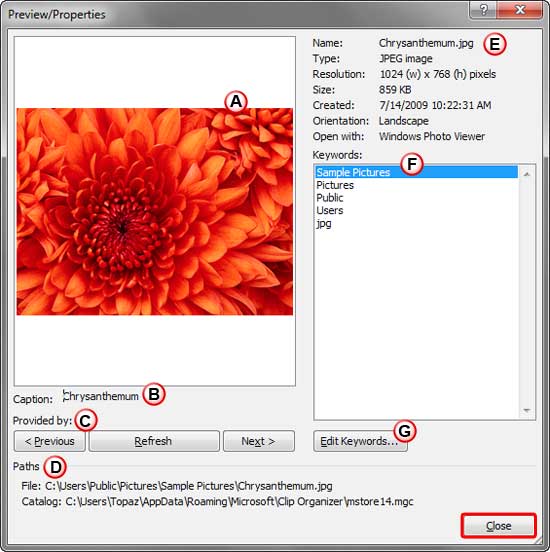Click the Close button
Image resolution: width=550 pixels, height=552 pixels.
click(x=499, y=526)
